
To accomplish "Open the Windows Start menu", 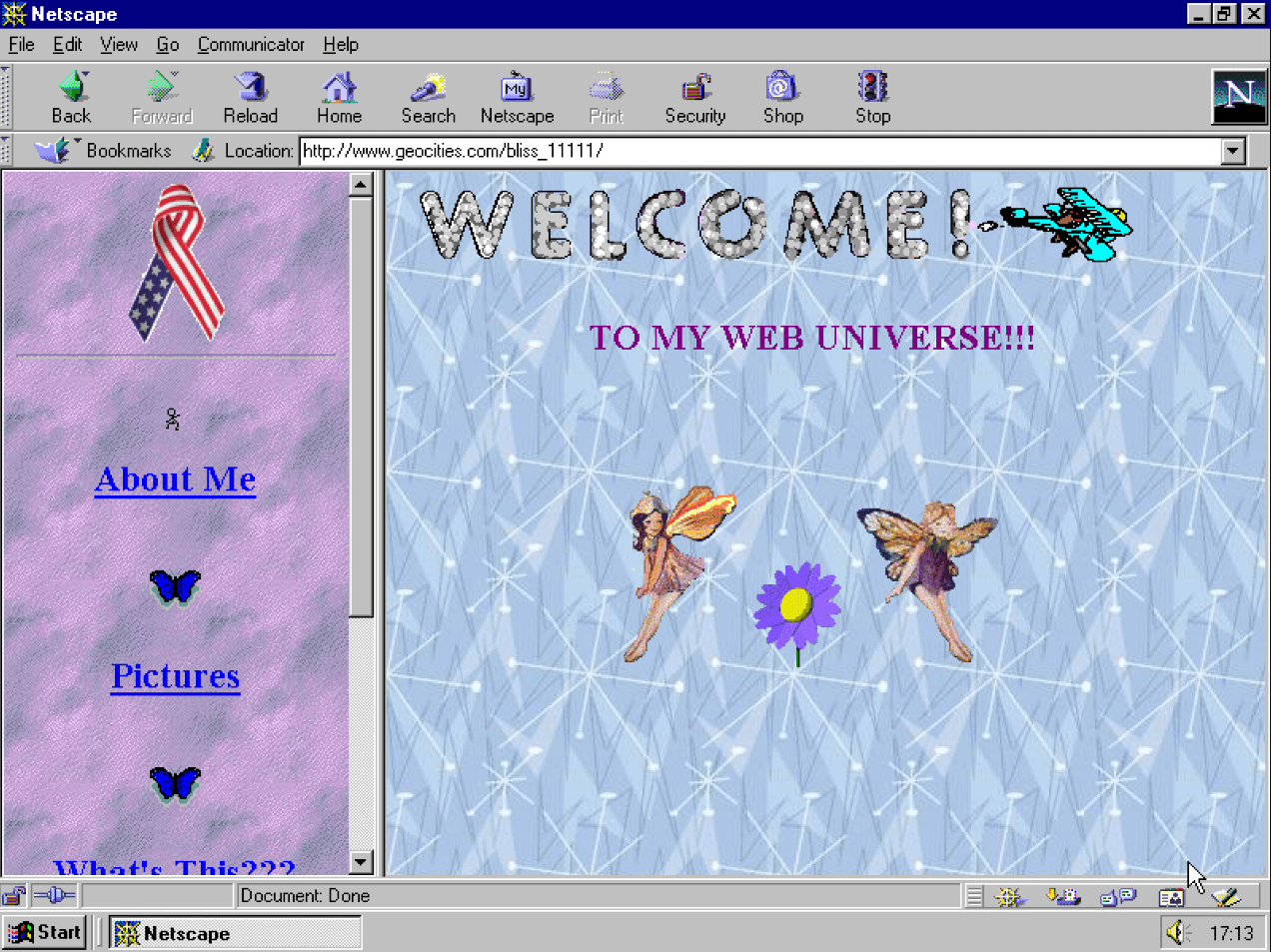I will tap(45, 932).
